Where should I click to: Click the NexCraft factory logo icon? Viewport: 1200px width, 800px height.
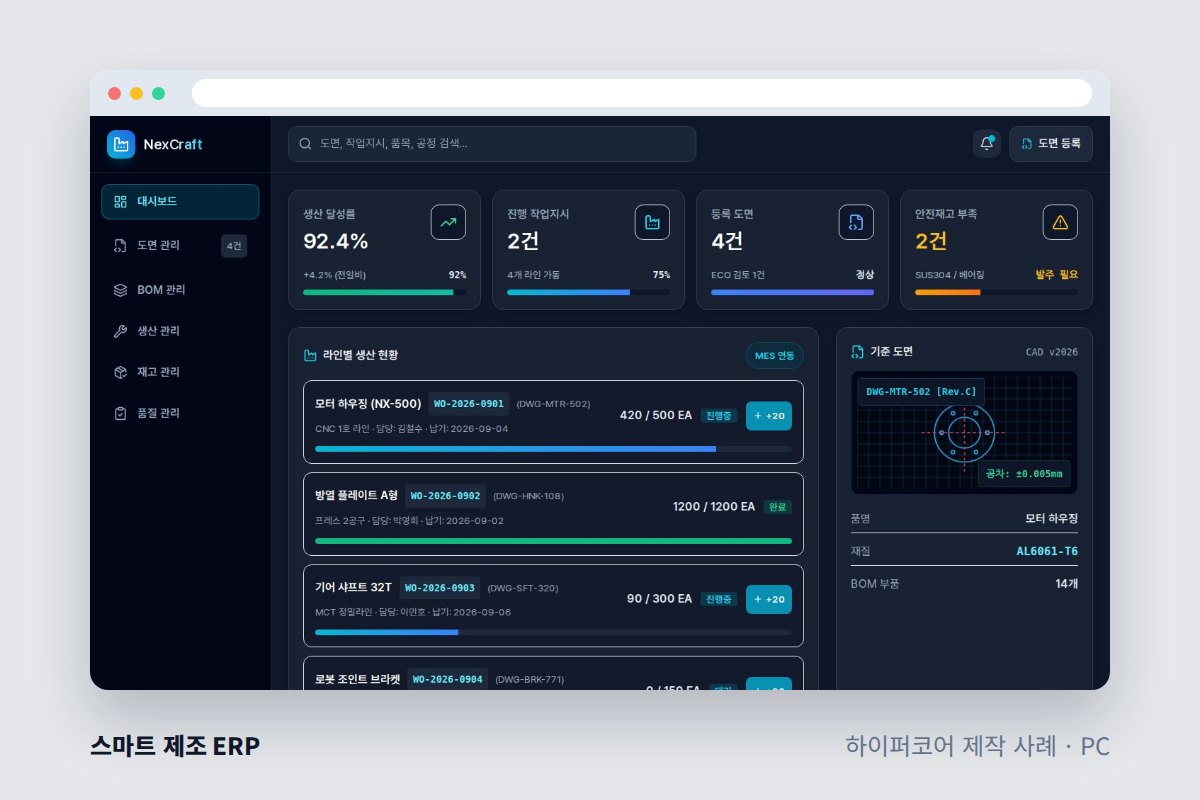pos(121,144)
